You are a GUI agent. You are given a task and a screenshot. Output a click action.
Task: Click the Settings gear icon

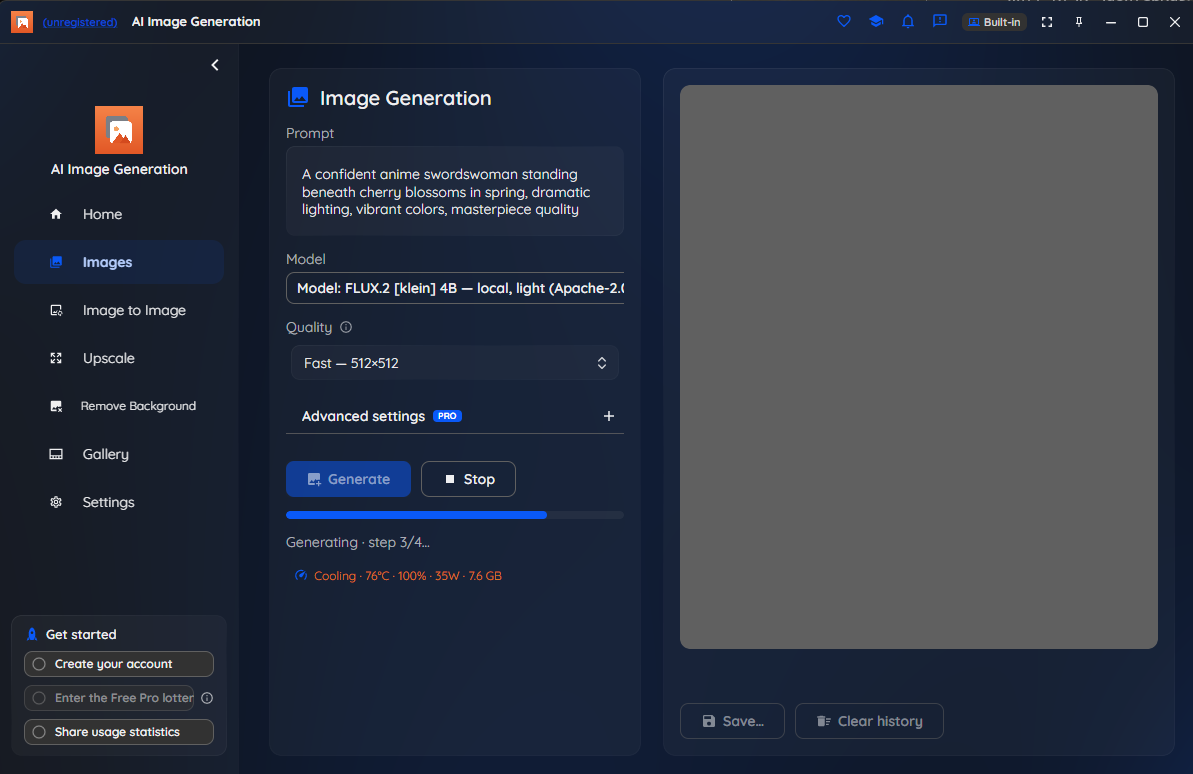[56, 502]
